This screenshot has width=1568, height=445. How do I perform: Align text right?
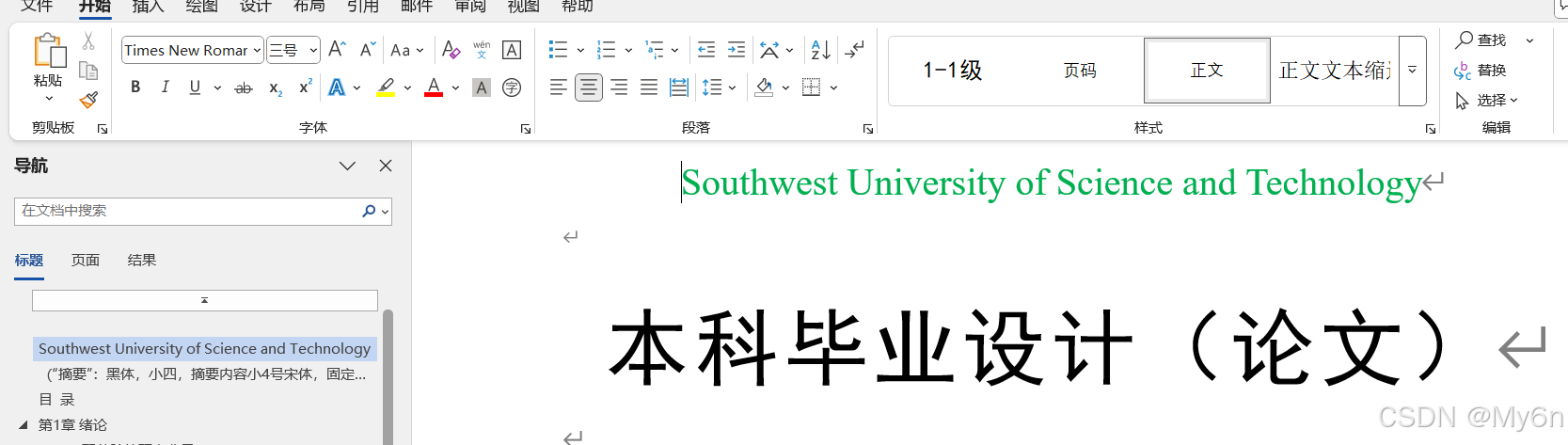(x=619, y=87)
